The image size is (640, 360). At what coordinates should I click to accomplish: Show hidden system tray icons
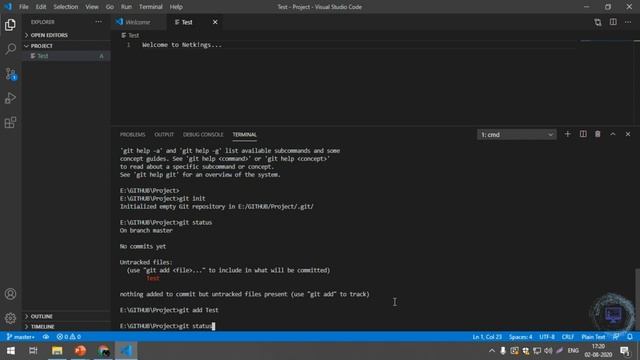coord(491,351)
